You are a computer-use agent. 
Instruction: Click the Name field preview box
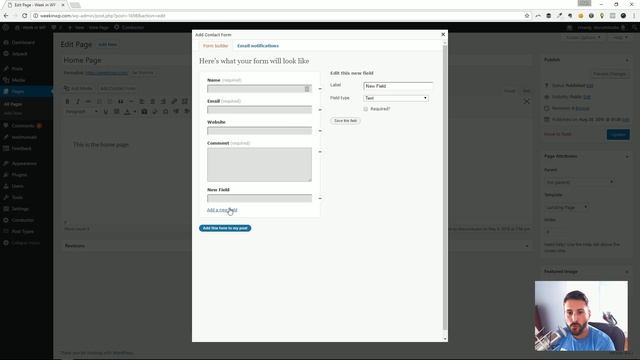tap(259, 89)
